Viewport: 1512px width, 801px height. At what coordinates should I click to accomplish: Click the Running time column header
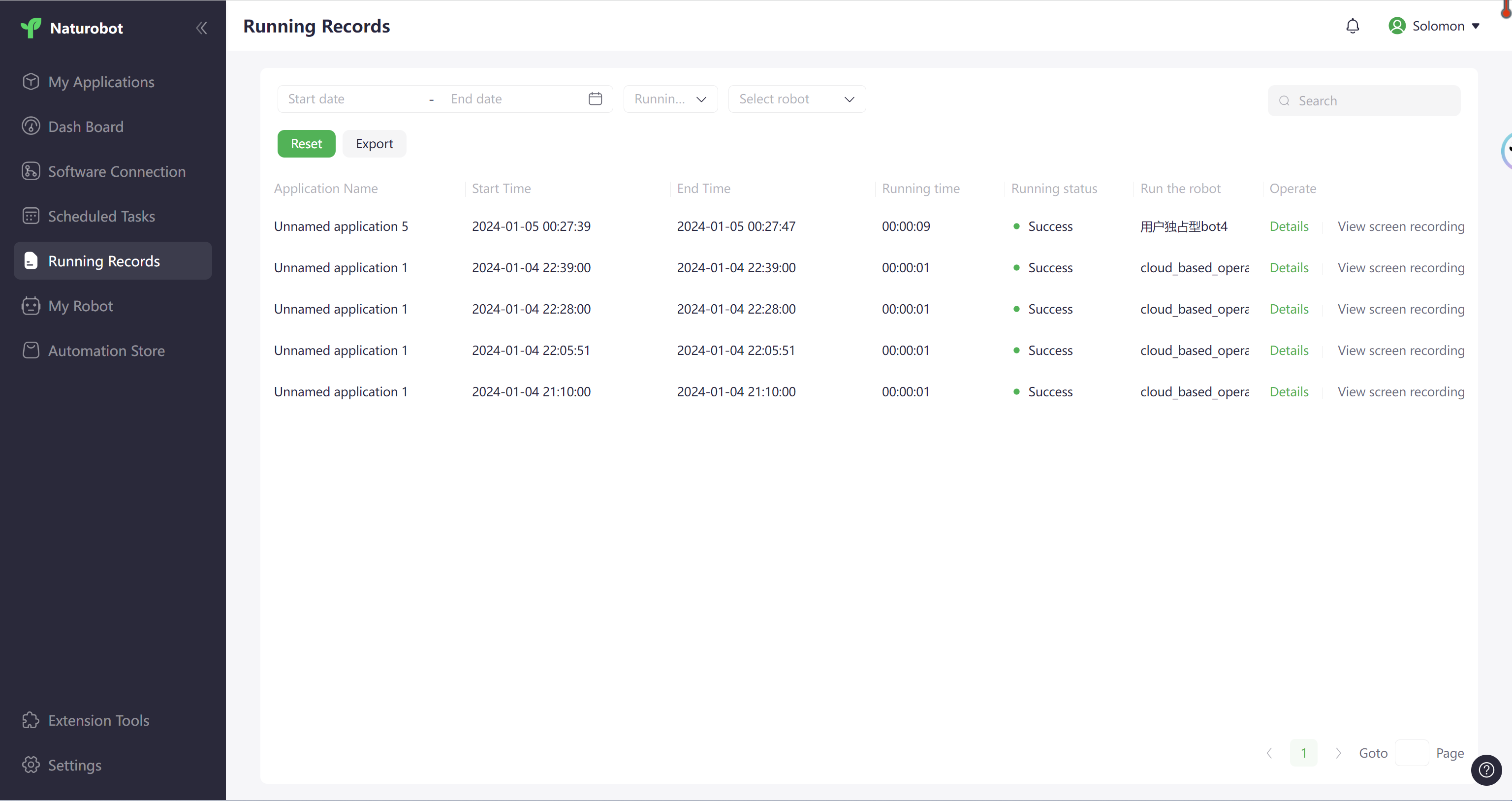(920, 189)
